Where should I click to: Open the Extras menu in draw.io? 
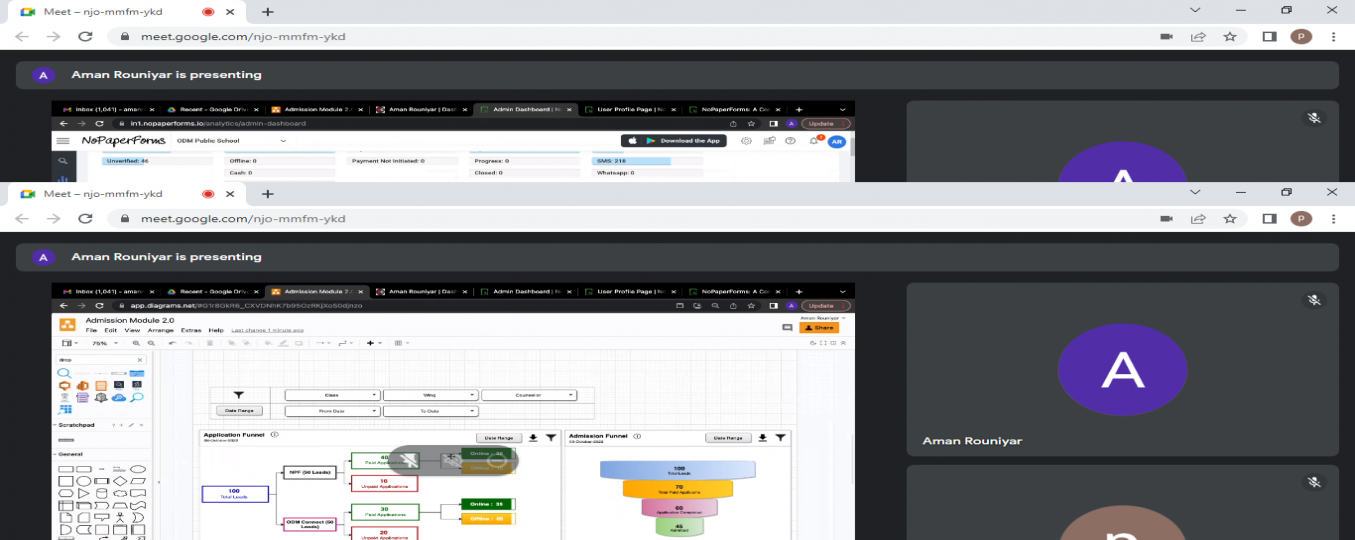(x=188, y=330)
